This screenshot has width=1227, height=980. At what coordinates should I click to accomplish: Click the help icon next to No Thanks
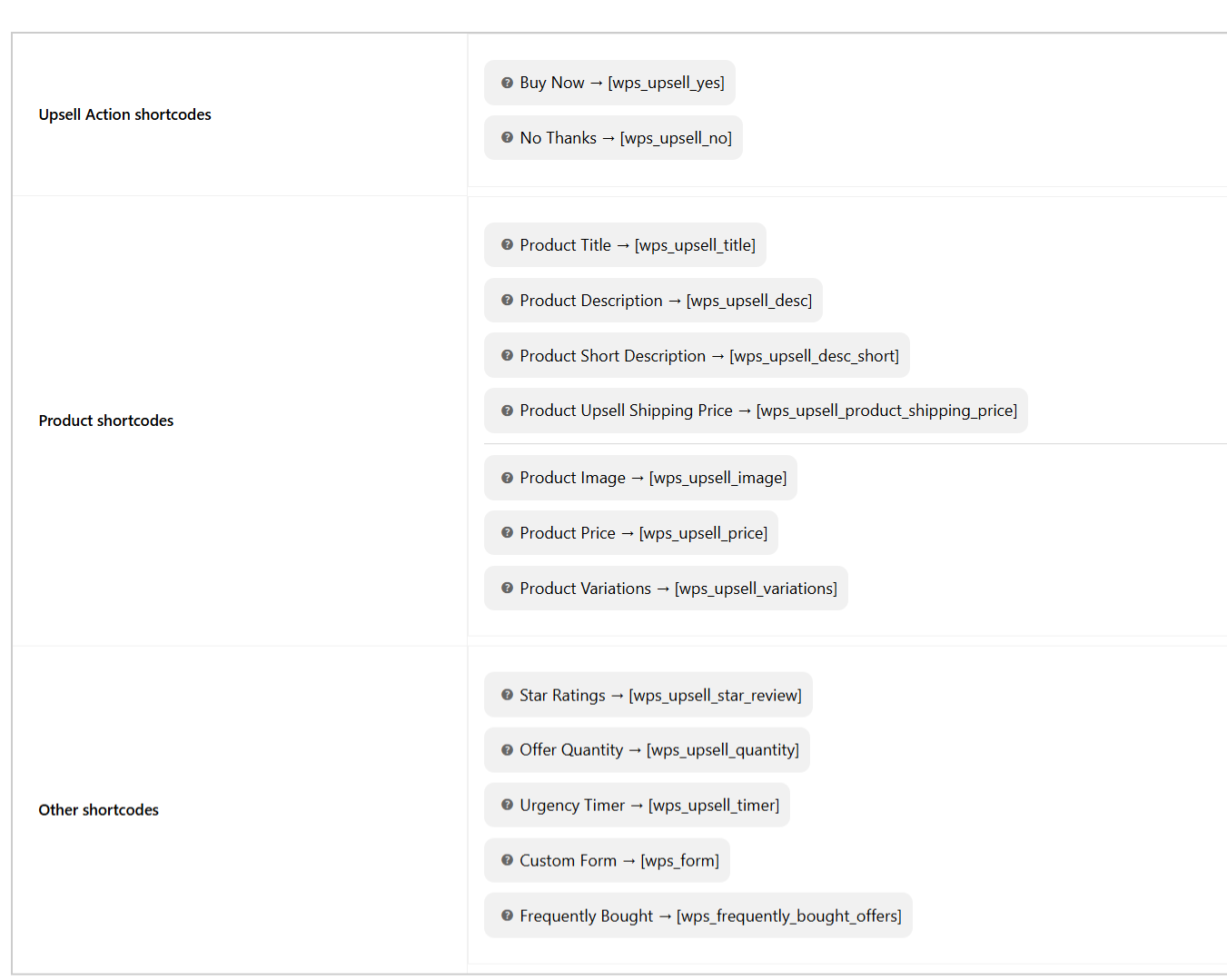[x=507, y=138]
